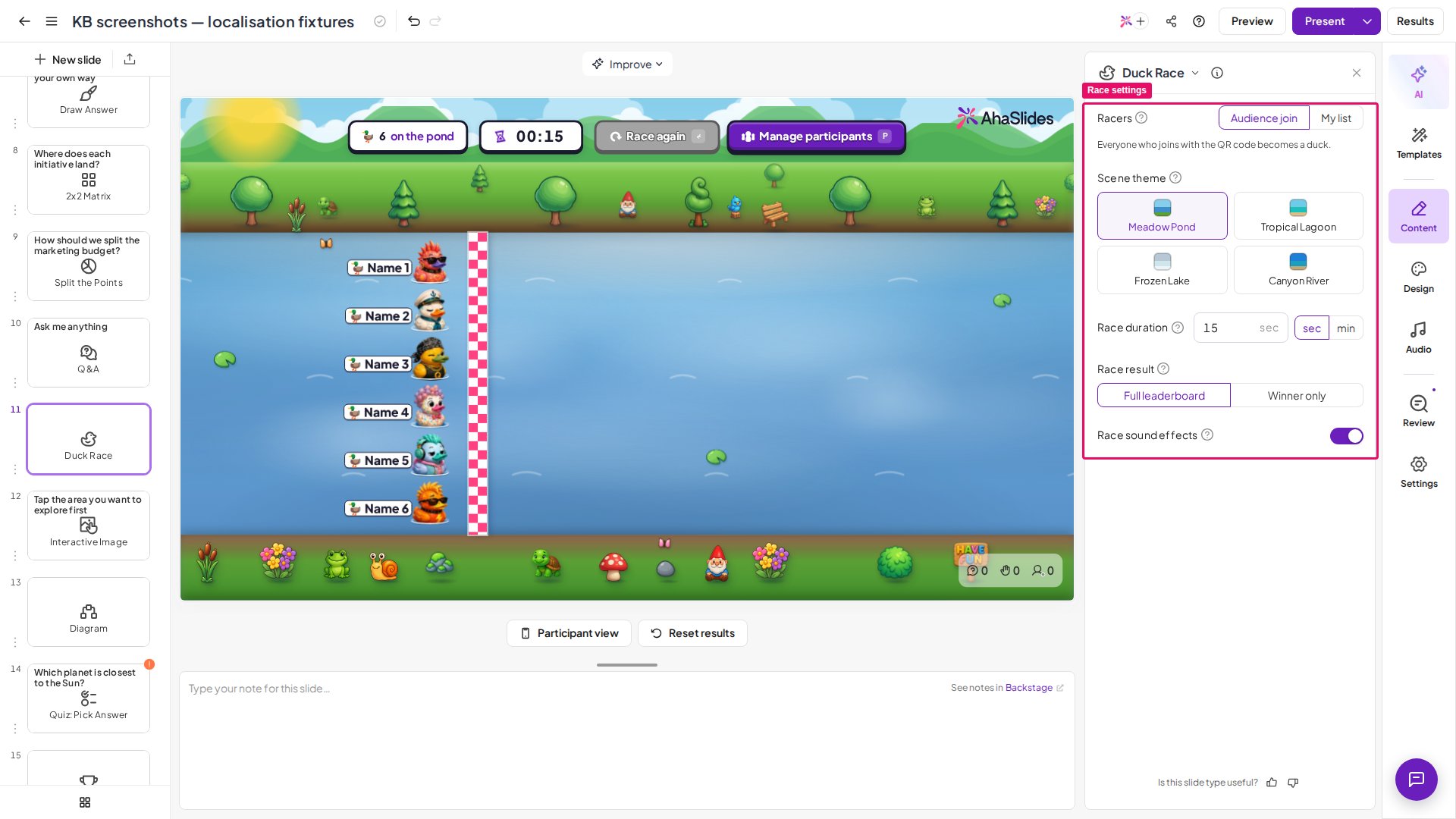This screenshot has width=1456, height=819.
Task: Select Audience join for racers
Action: point(1263,118)
